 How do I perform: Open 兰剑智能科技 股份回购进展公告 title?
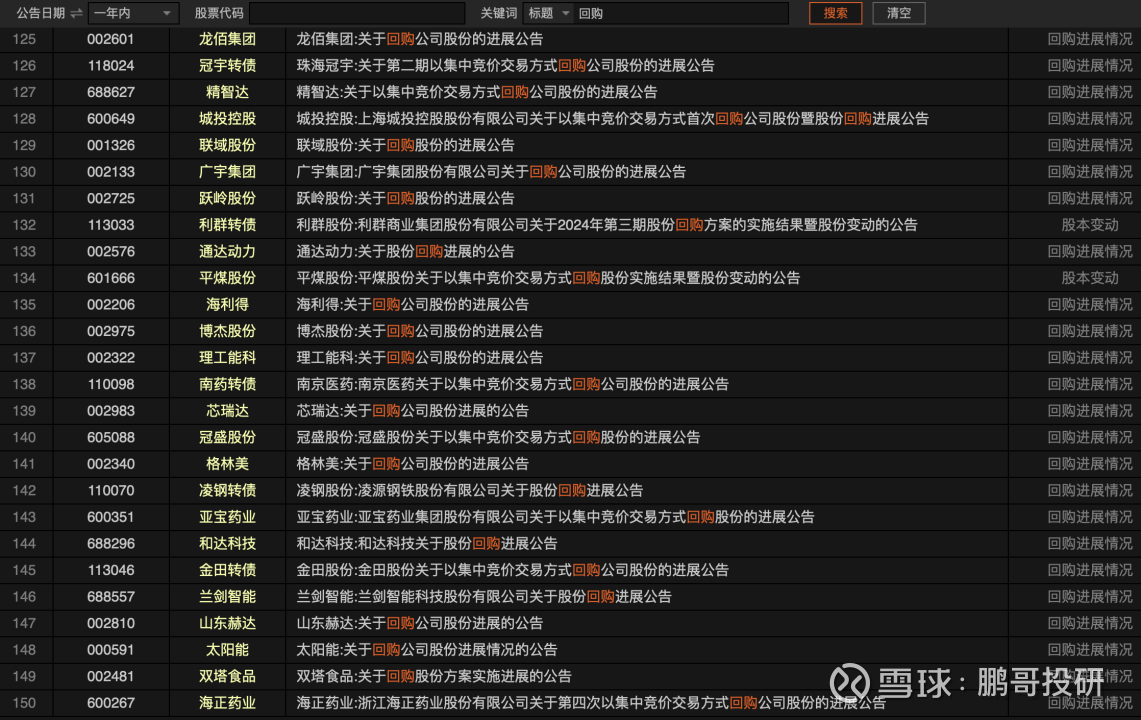(484, 597)
